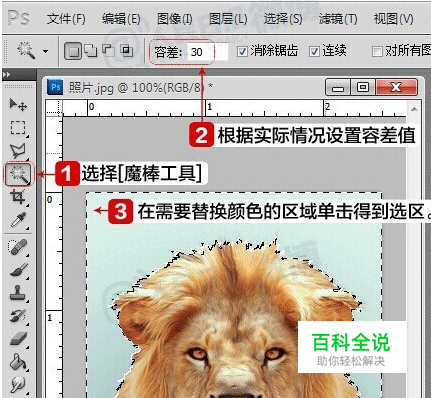This screenshot has height=398, width=431.
Task: Choose Subtract from Selection mode icon
Action: (108, 51)
